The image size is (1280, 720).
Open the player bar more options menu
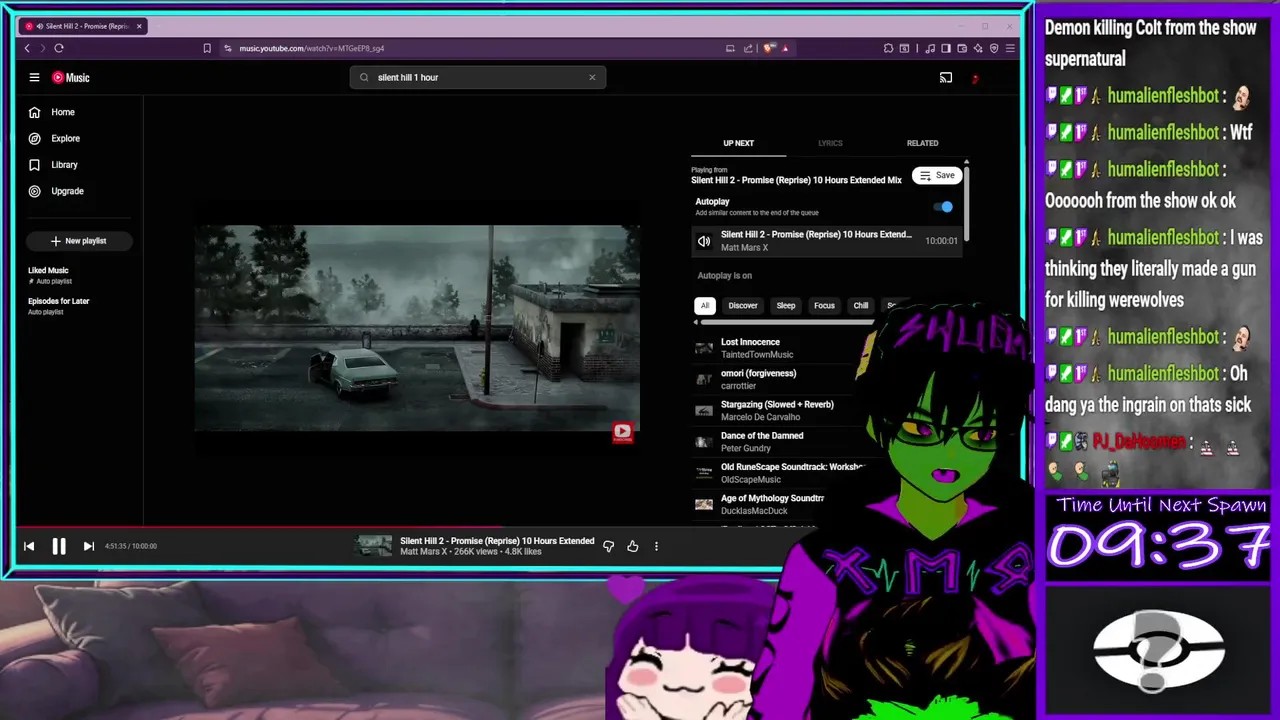(x=656, y=546)
